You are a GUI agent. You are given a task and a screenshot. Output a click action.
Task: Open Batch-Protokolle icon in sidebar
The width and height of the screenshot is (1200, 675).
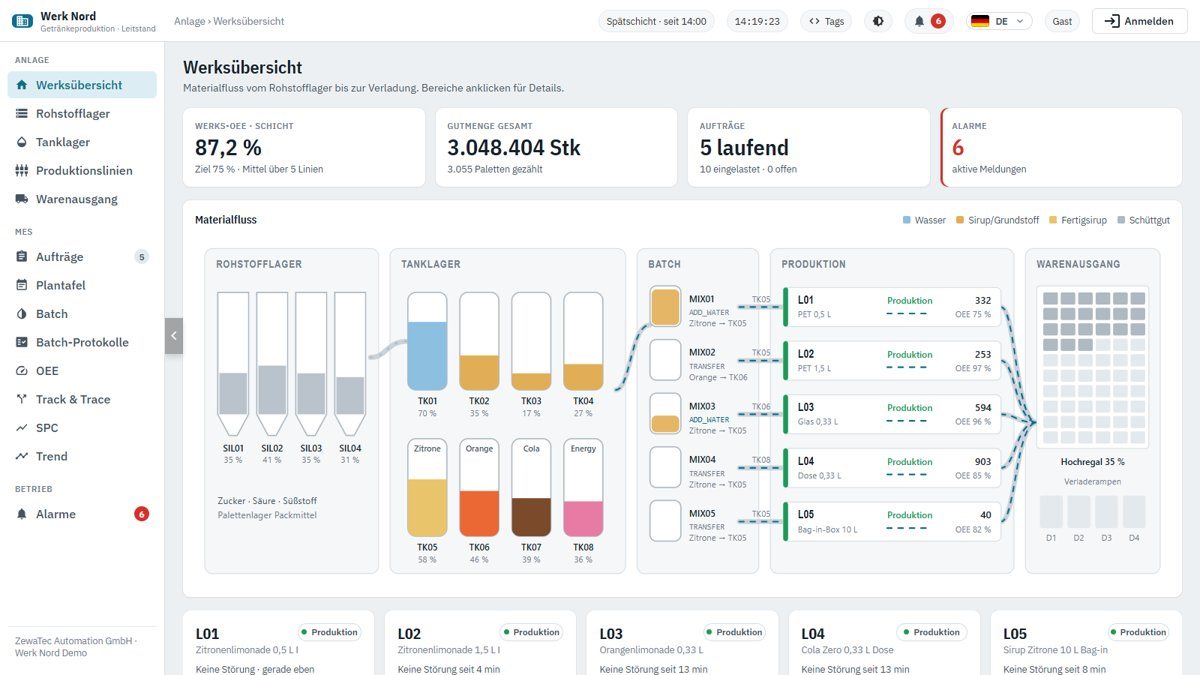point(22,342)
